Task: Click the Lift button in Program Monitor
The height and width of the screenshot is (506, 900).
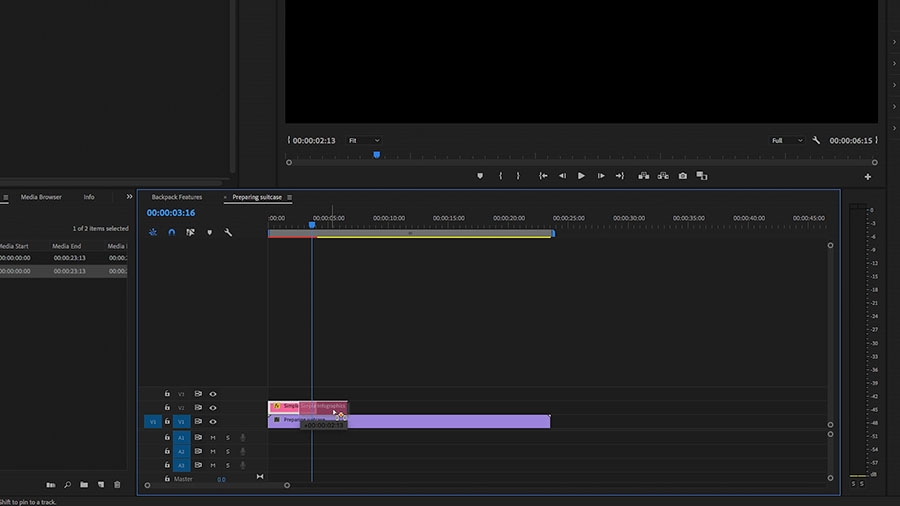Action: pyautogui.click(x=643, y=176)
